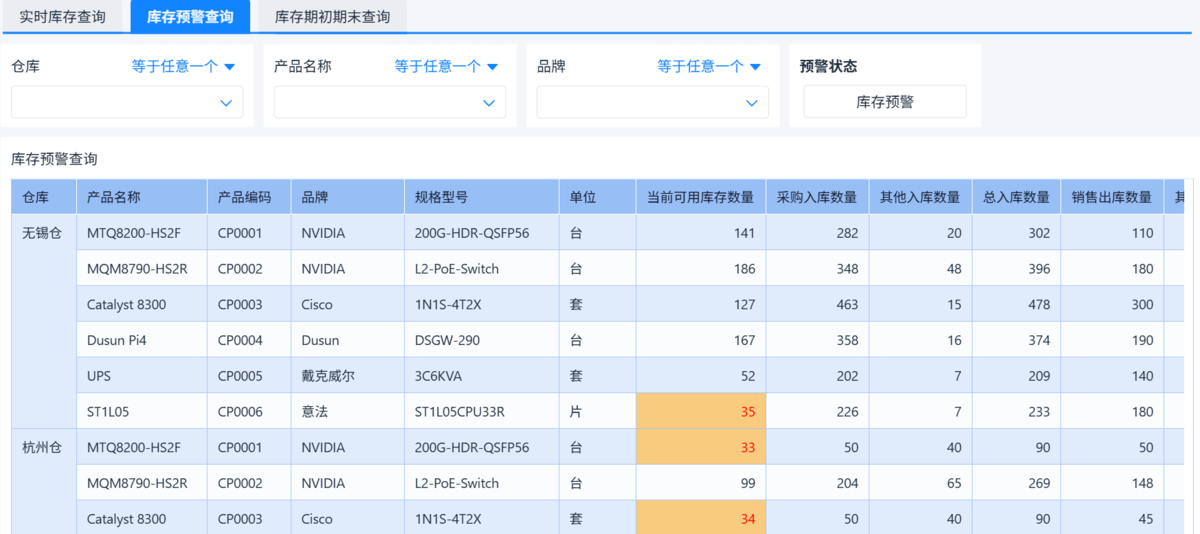Click product code CP0003 in 无锡仓
The image size is (1200, 534).
pos(240,305)
